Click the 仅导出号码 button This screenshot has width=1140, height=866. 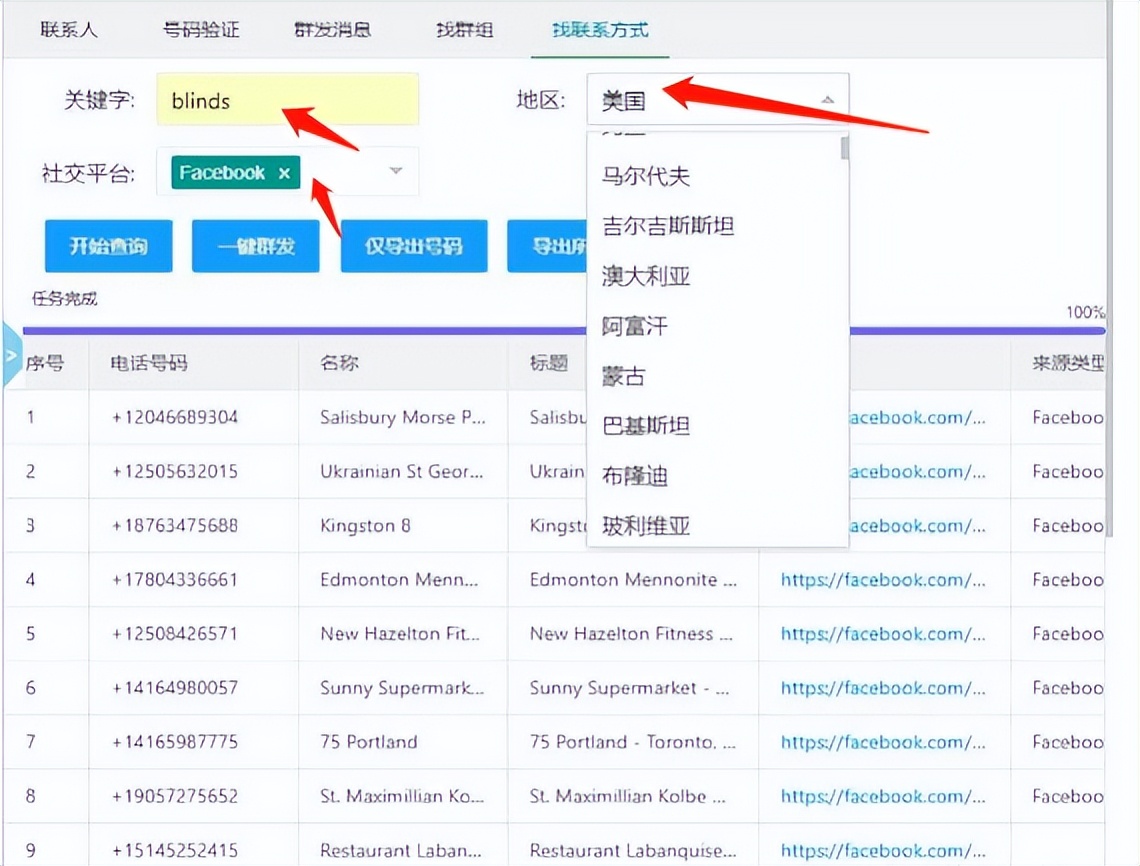pos(413,245)
